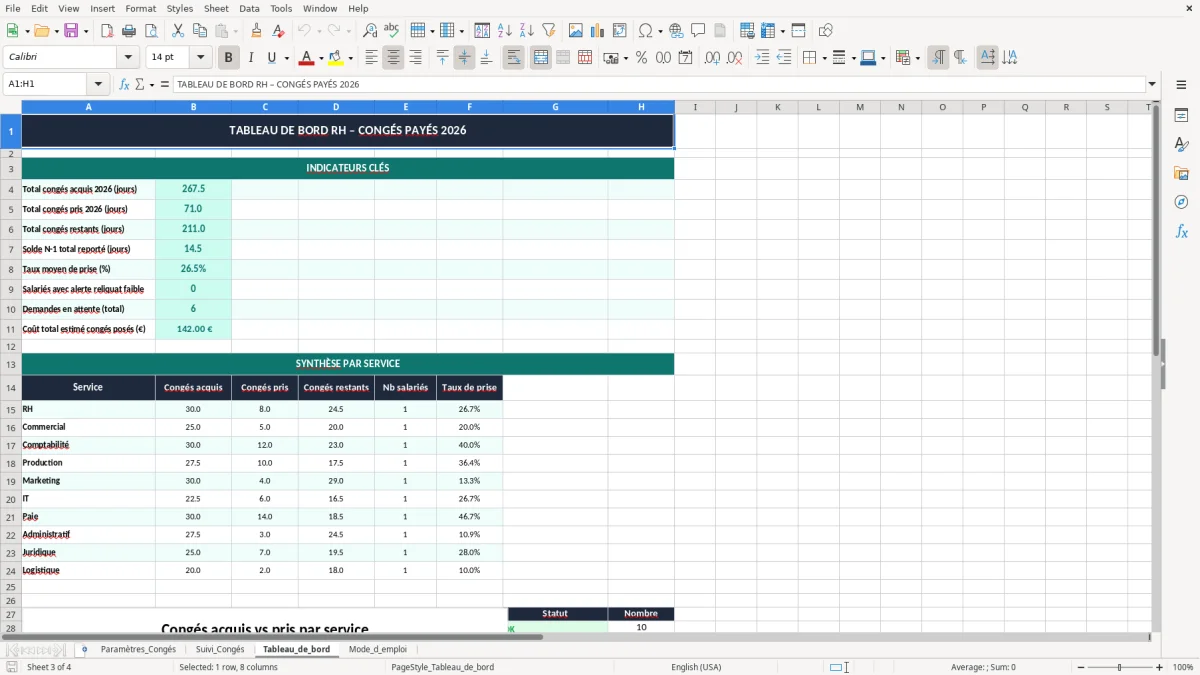Open the Draw Functions shapes icon
1200x675 pixels.
tap(825, 31)
